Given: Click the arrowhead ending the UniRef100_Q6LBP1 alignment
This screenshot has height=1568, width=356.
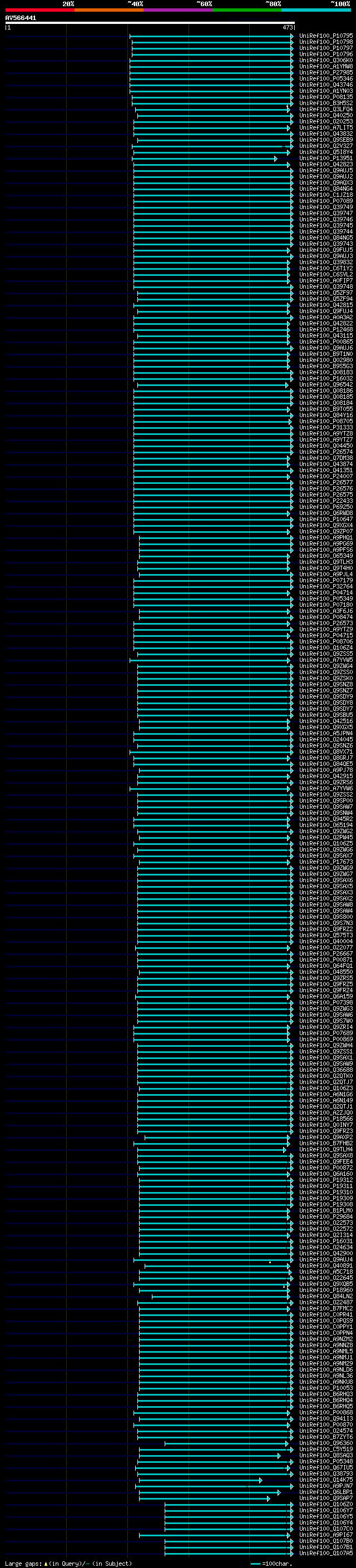Looking at the screenshot, I should coord(279,1492).
